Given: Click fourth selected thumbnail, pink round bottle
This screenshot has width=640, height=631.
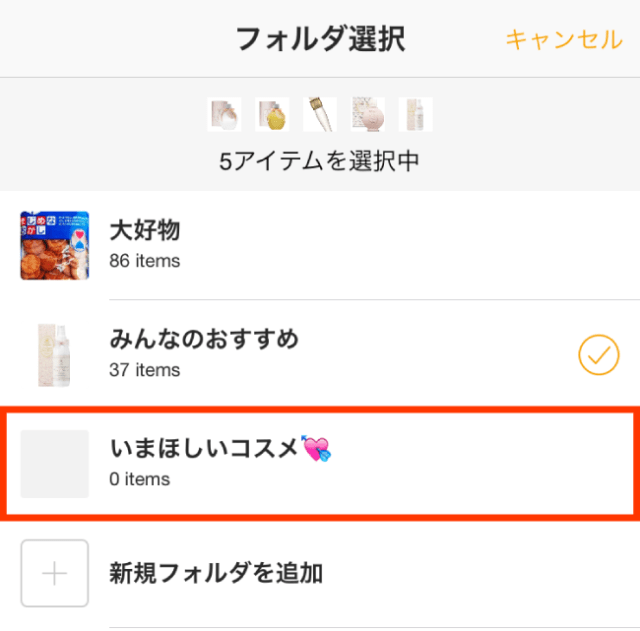Looking at the screenshot, I should coord(368,114).
